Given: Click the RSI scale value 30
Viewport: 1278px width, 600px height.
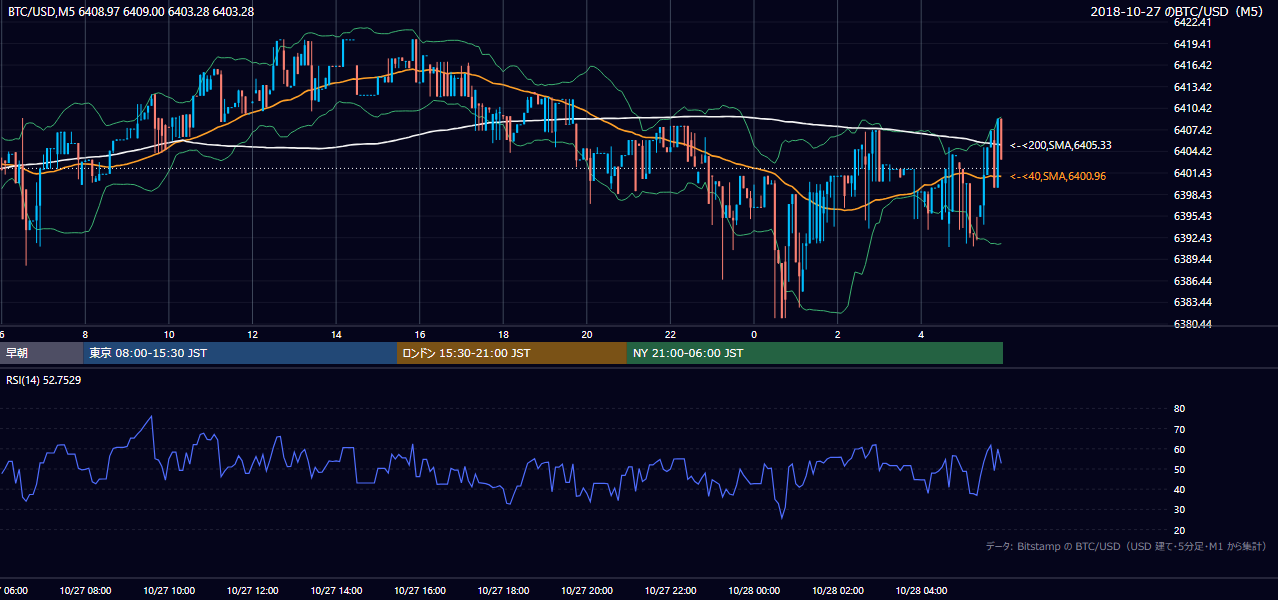Looking at the screenshot, I should click(x=1179, y=510).
